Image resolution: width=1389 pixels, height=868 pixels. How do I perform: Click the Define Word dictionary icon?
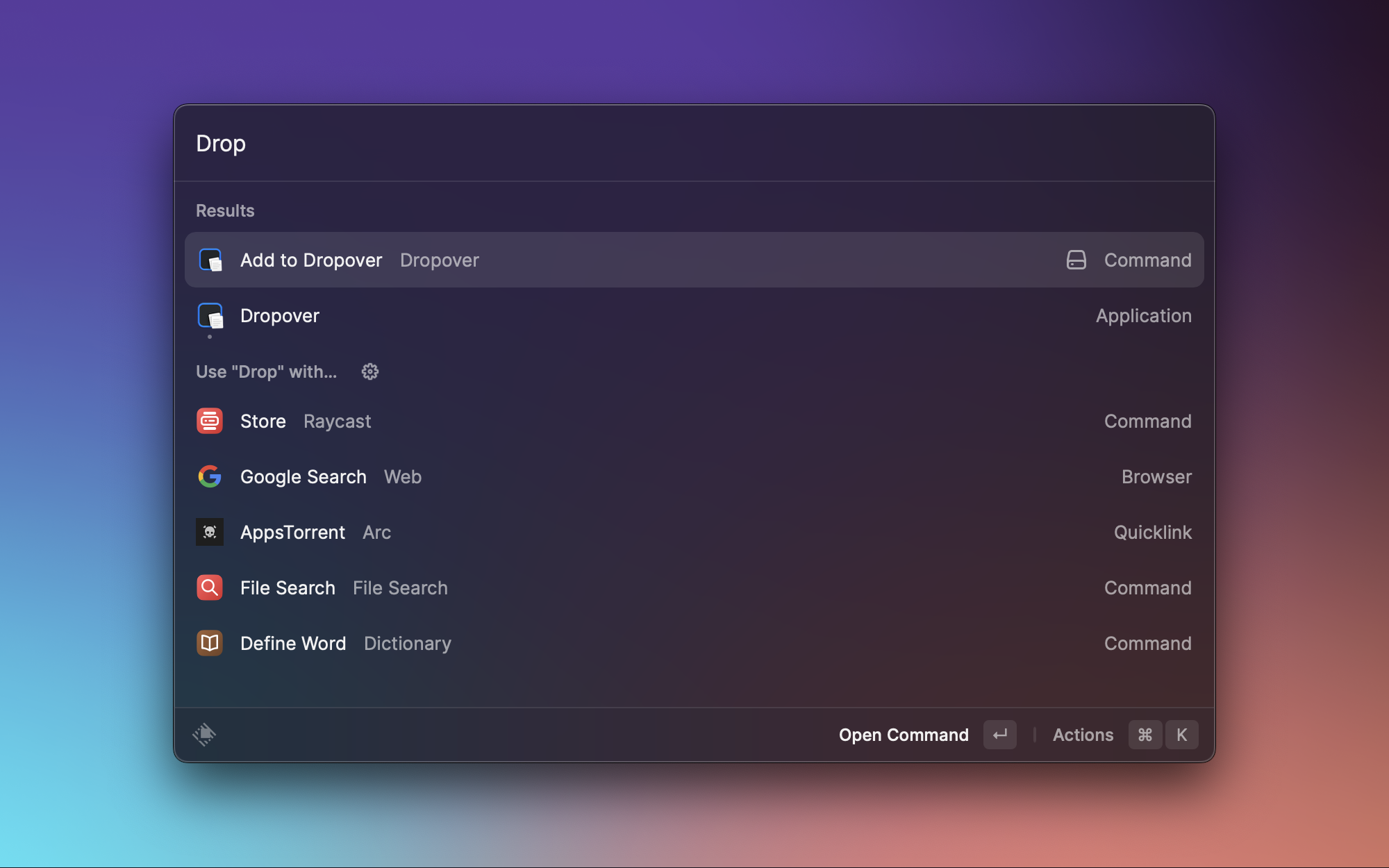coord(210,643)
